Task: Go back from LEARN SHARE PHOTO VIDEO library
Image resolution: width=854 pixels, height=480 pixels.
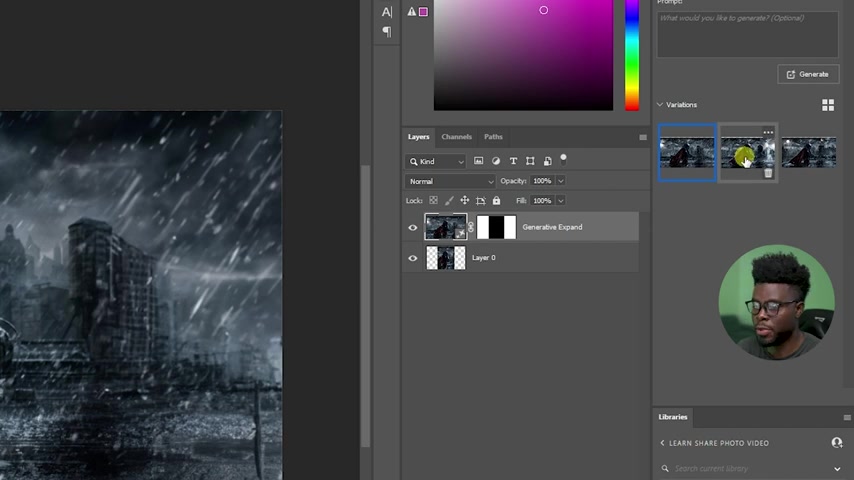Action: 662,443
